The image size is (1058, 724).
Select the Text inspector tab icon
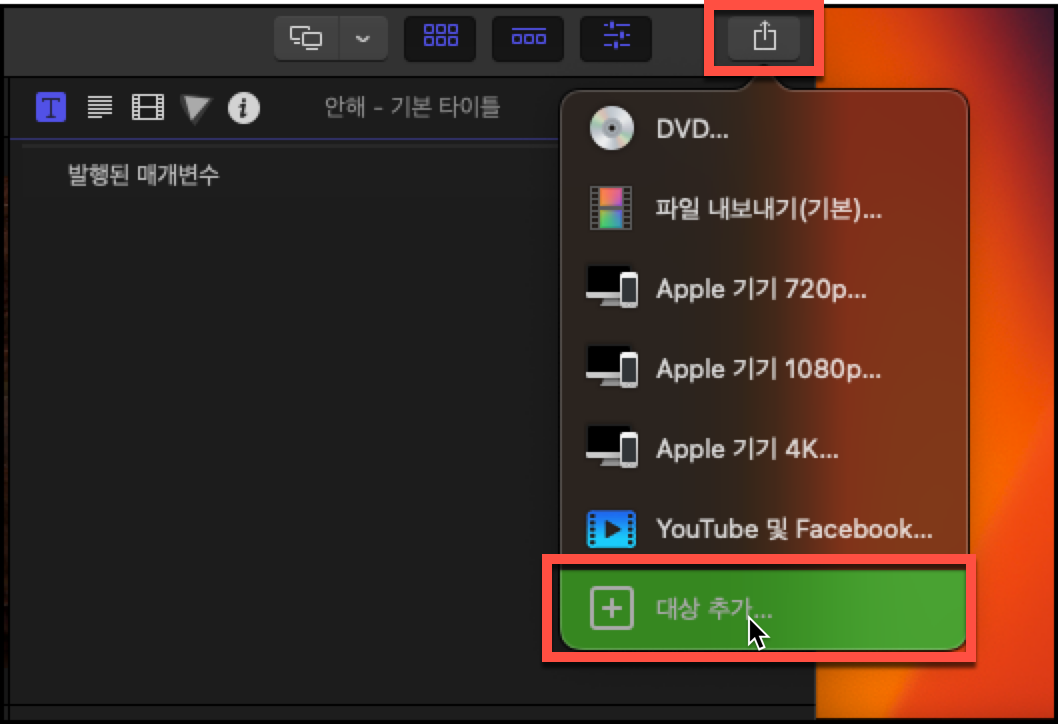pyautogui.click(x=50, y=107)
